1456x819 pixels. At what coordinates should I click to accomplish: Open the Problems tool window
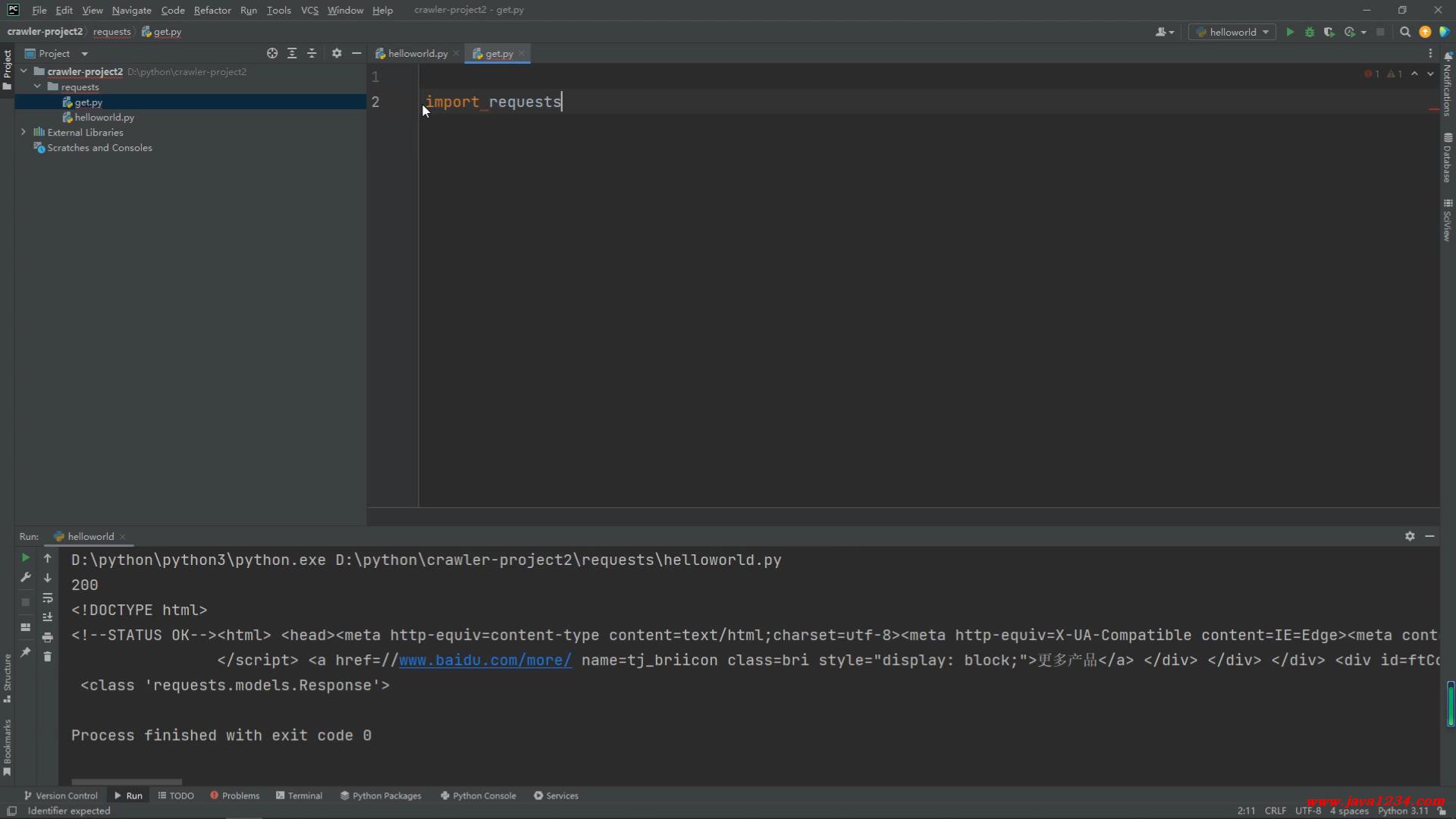click(235, 795)
